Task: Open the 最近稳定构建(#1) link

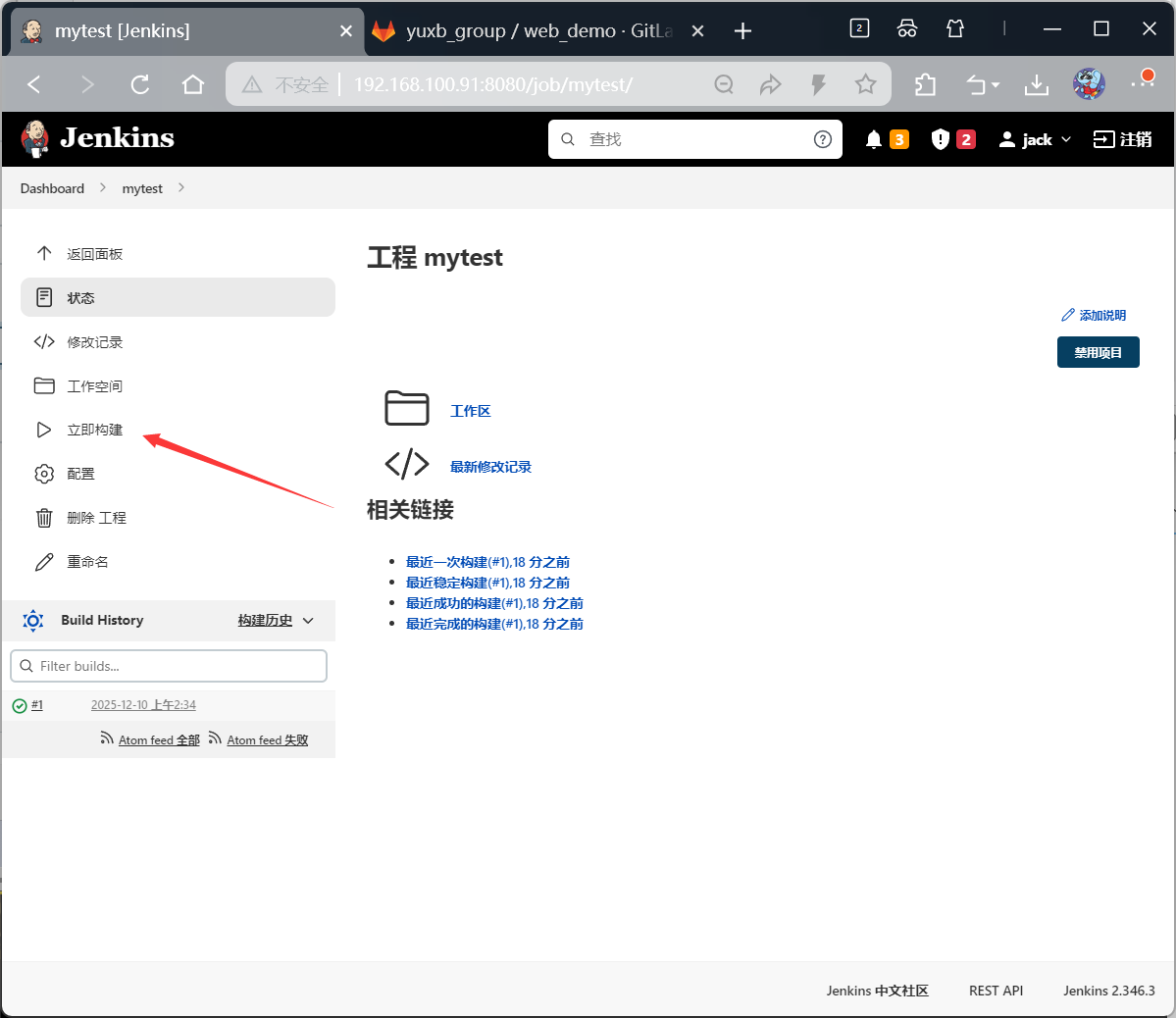Action: pos(487,583)
